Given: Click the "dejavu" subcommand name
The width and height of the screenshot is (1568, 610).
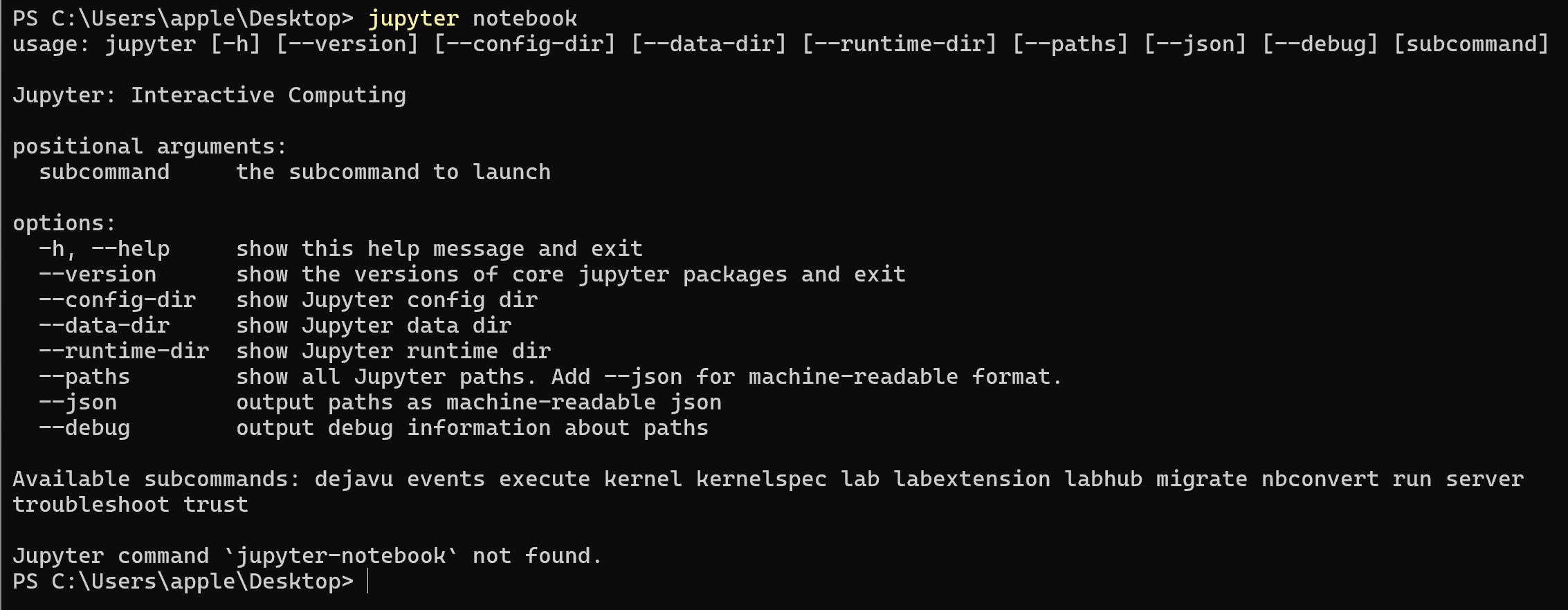Looking at the screenshot, I should (x=354, y=479).
